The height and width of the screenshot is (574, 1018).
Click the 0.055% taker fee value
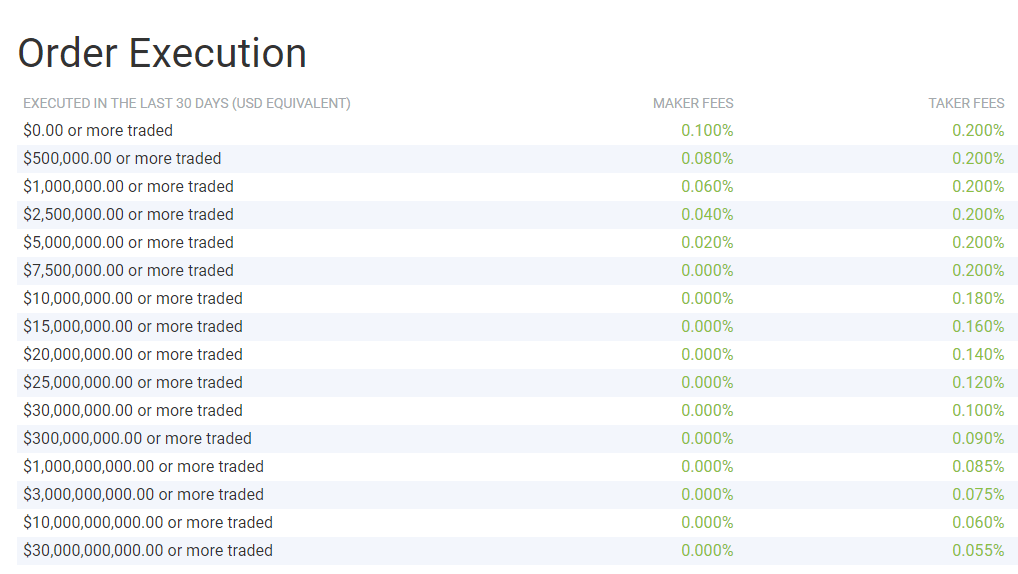[978, 550]
